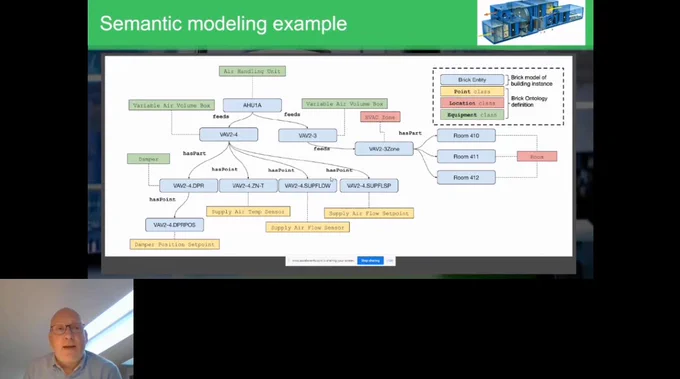Click the Room 410 node

(466, 136)
